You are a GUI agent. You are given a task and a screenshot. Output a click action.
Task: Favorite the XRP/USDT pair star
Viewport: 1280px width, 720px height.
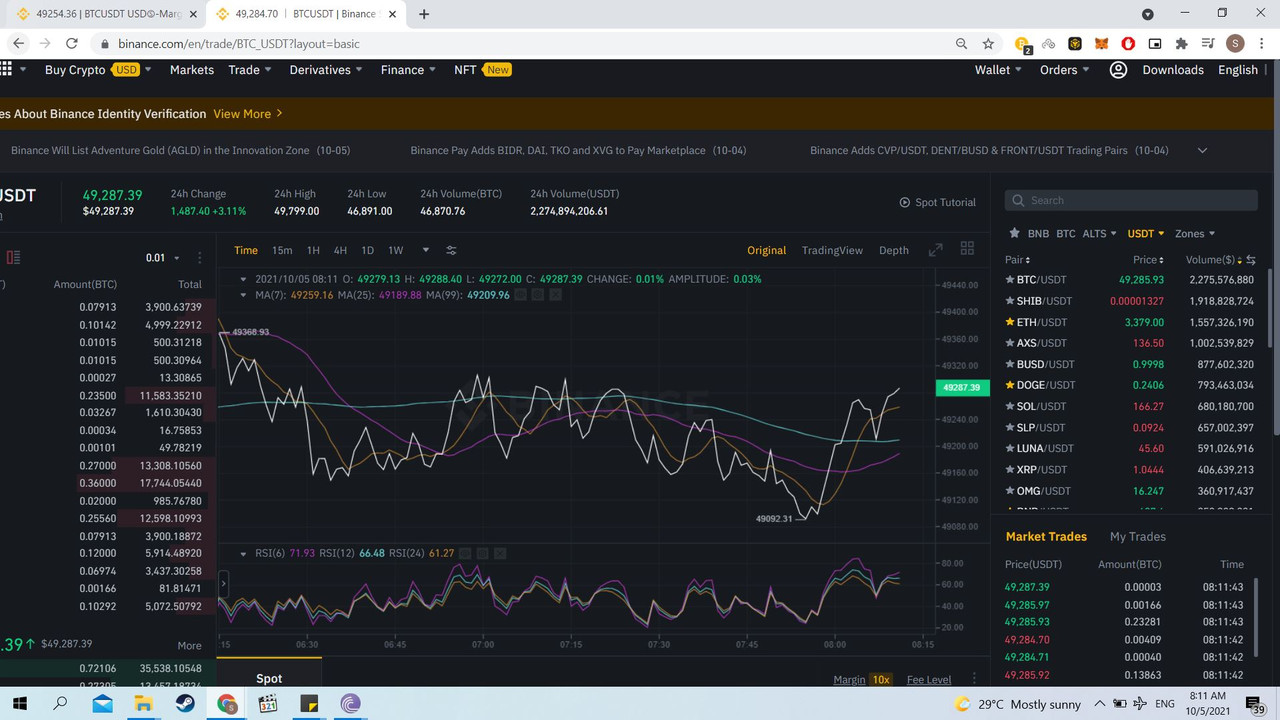point(1010,469)
